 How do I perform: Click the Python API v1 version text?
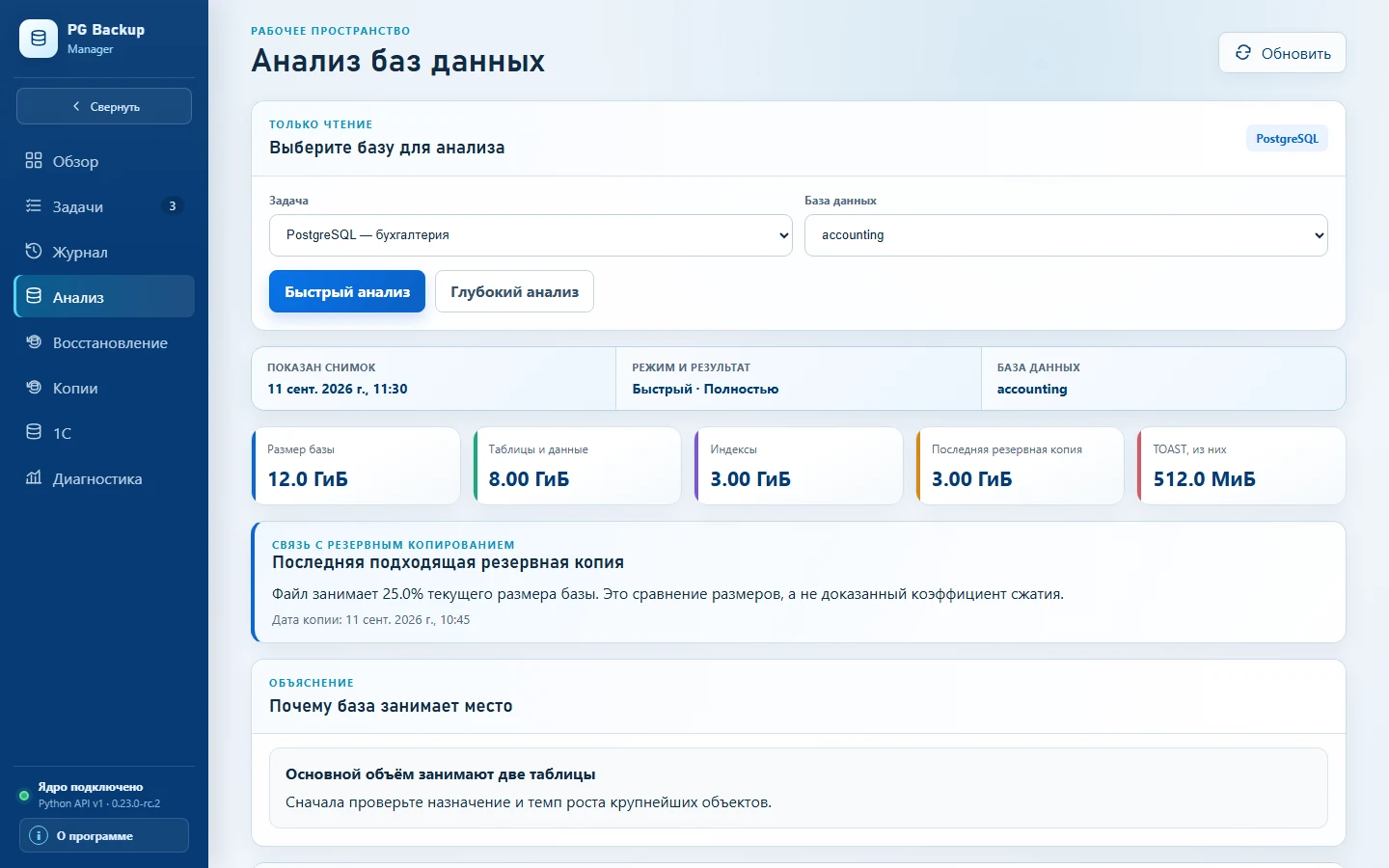pos(99,803)
